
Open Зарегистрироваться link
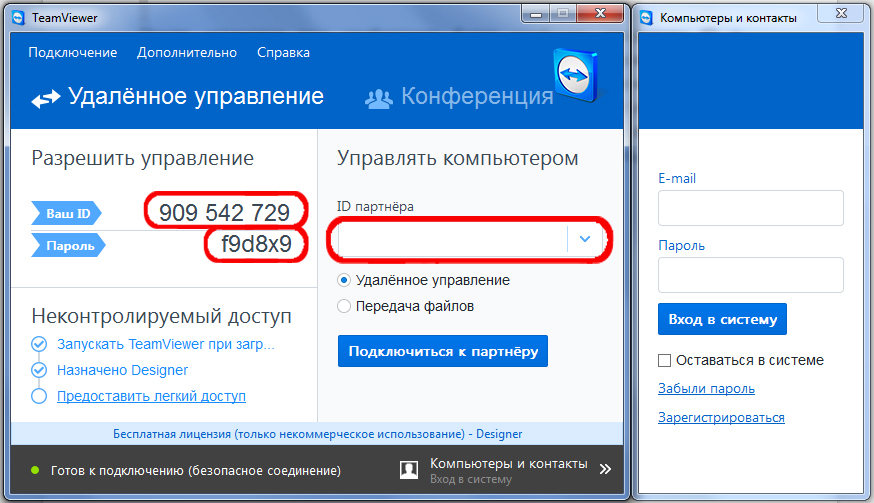point(721,418)
